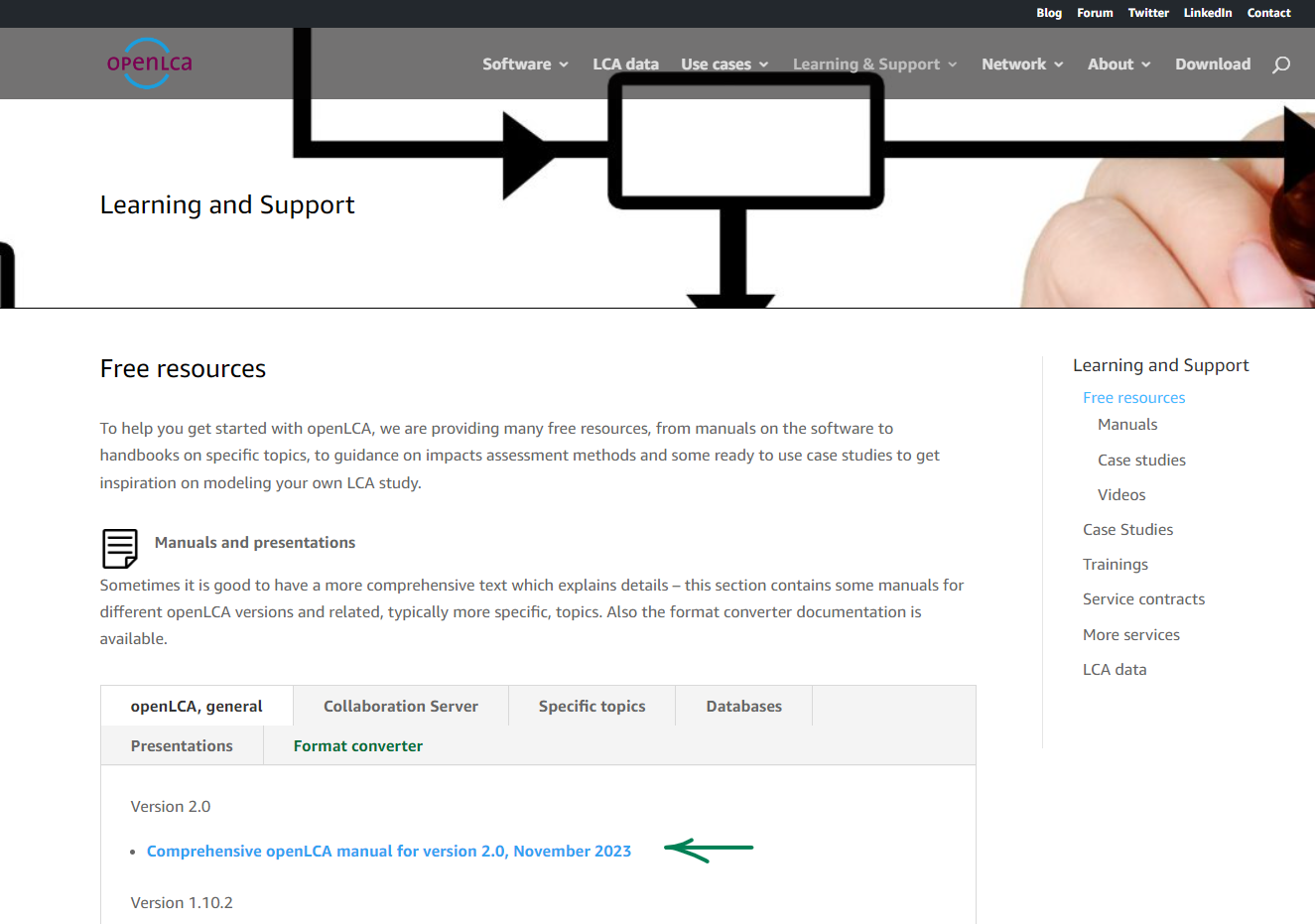Screen dimensions: 1315x924
Task: Click the openLCA logo
Action: pos(150,64)
